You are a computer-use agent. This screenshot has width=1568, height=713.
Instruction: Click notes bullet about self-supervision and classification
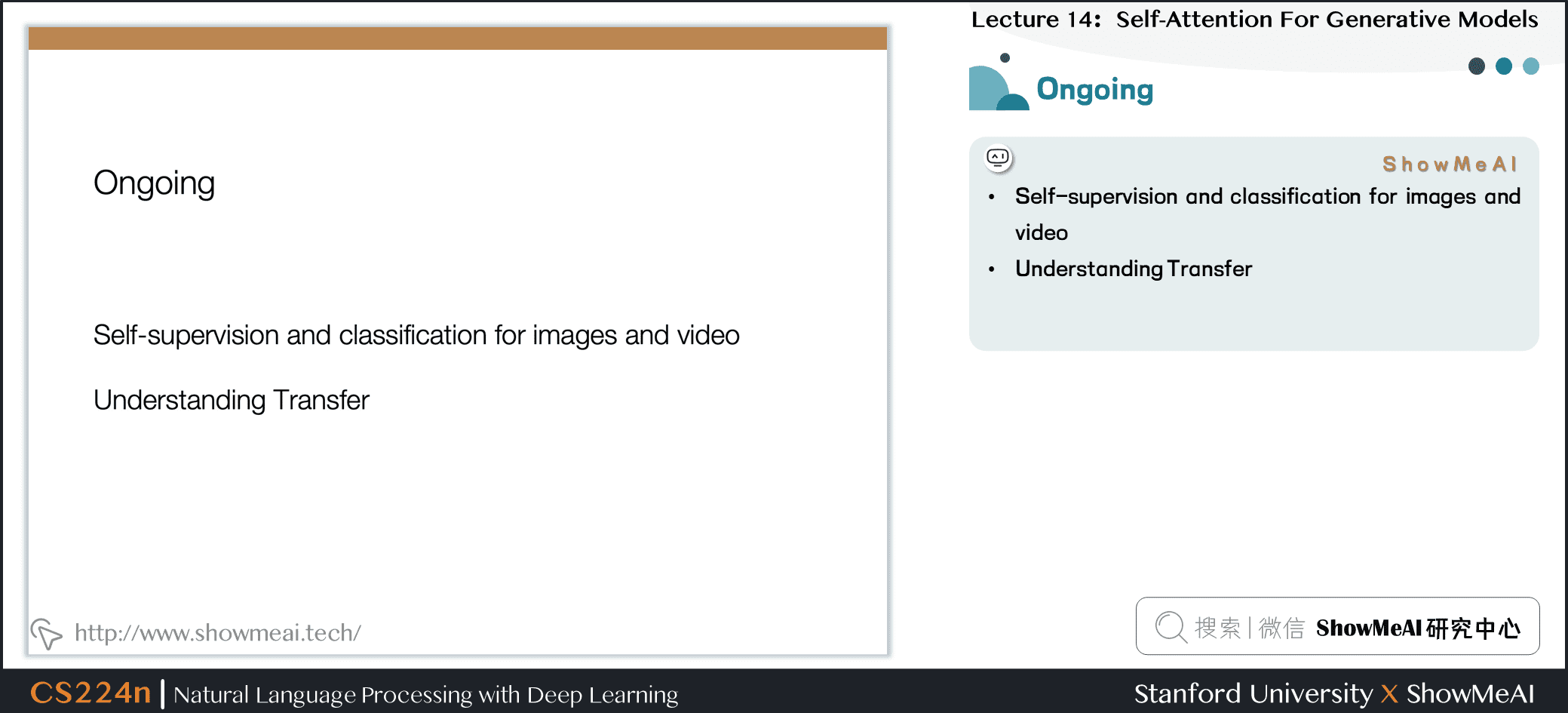(1267, 214)
